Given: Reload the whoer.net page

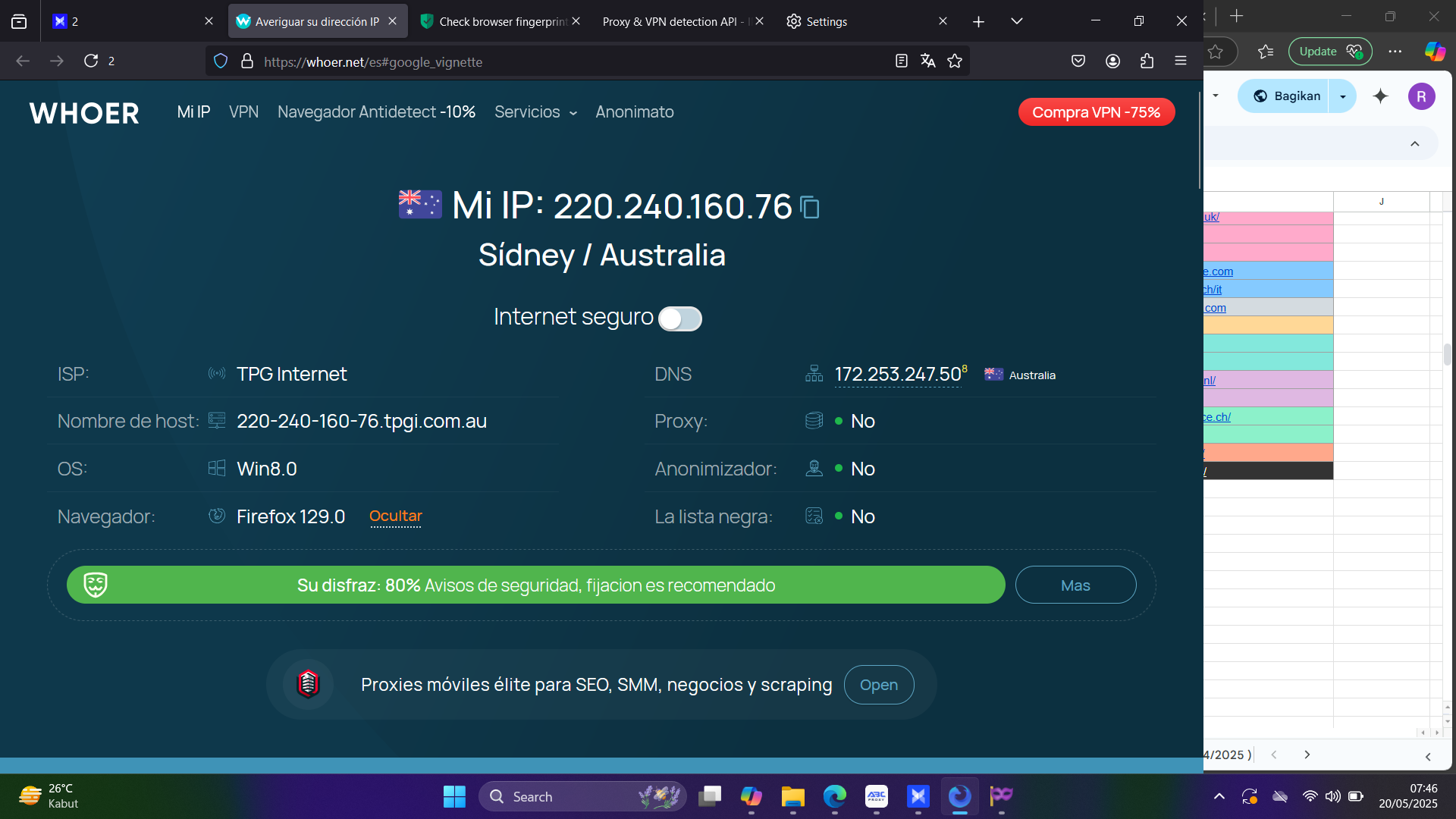Looking at the screenshot, I should point(91,61).
